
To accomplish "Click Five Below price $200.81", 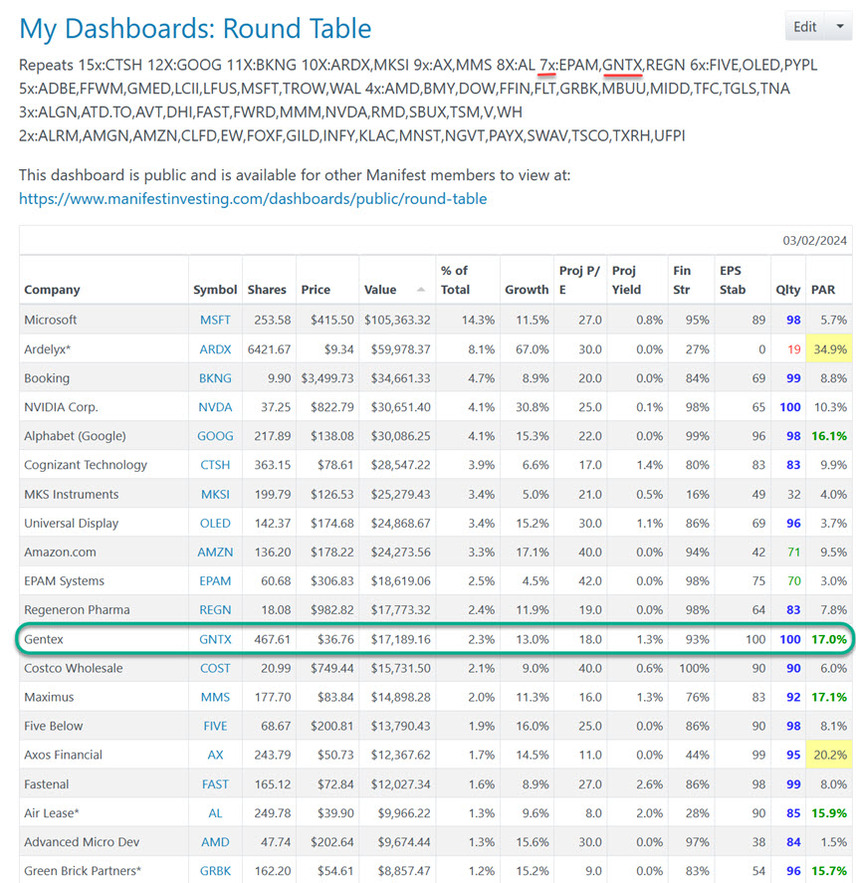I will tap(332, 726).
